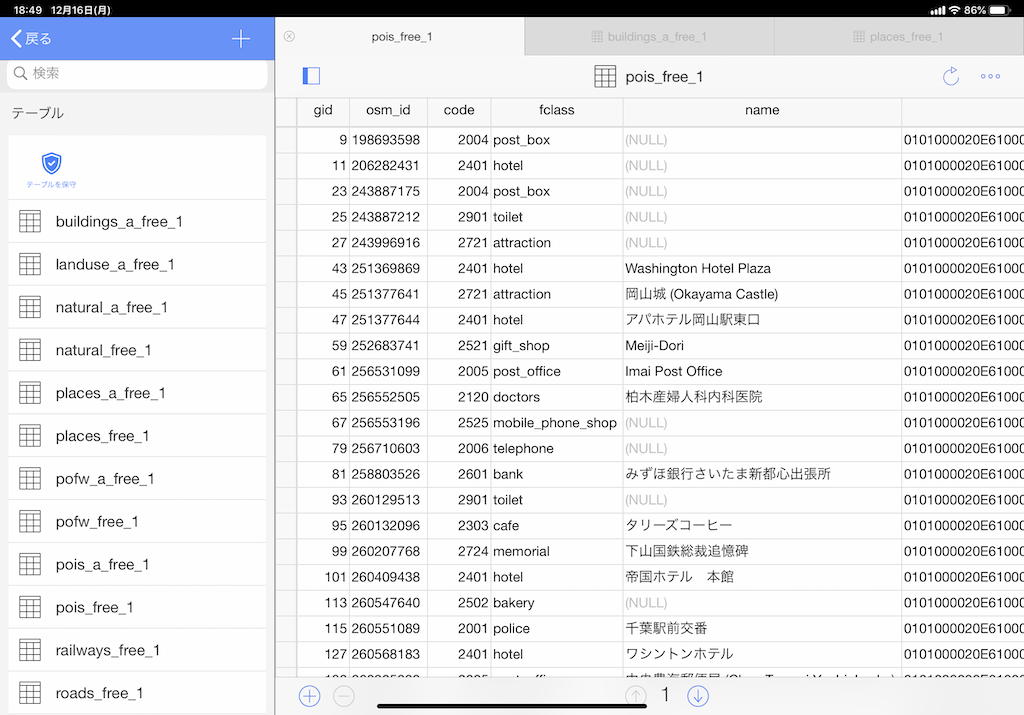Click grid icon beside railways_free_1
The height and width of the screenshot is (715, 1024).
(x=30, y=650)
